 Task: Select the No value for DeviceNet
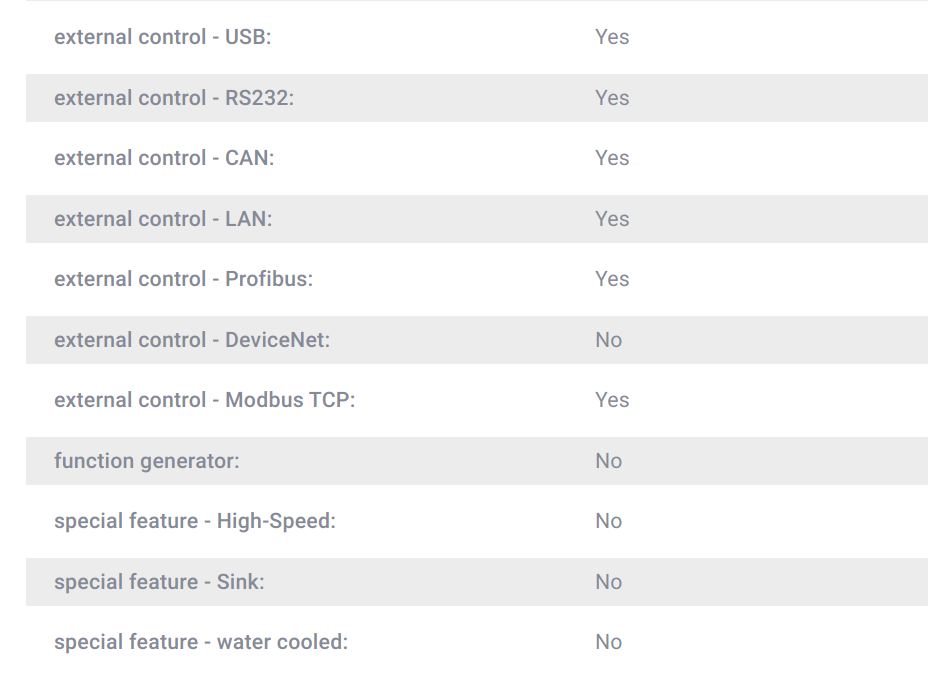point(608,340)
